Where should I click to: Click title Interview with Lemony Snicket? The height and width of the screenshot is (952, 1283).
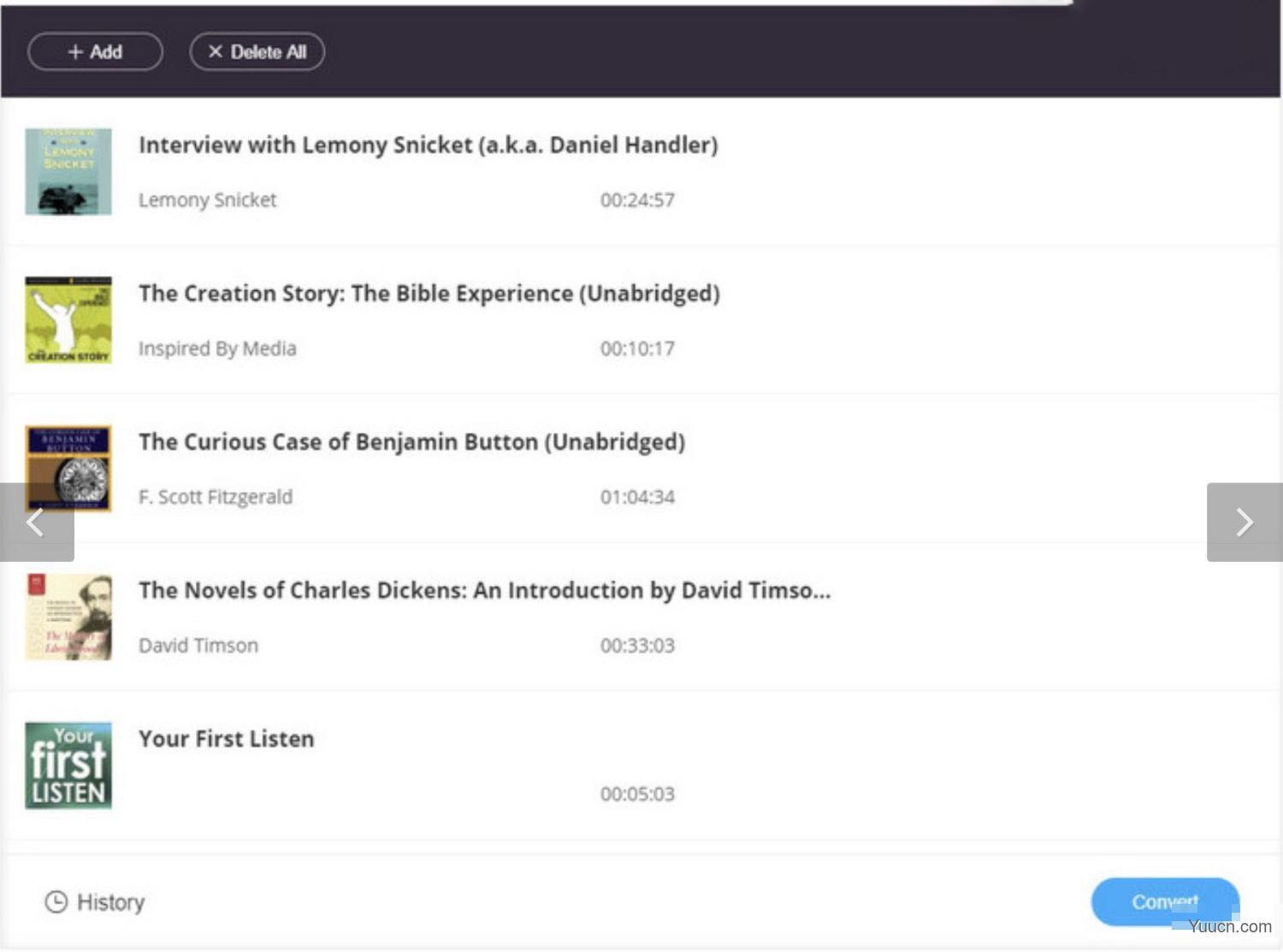click(429, 145)
